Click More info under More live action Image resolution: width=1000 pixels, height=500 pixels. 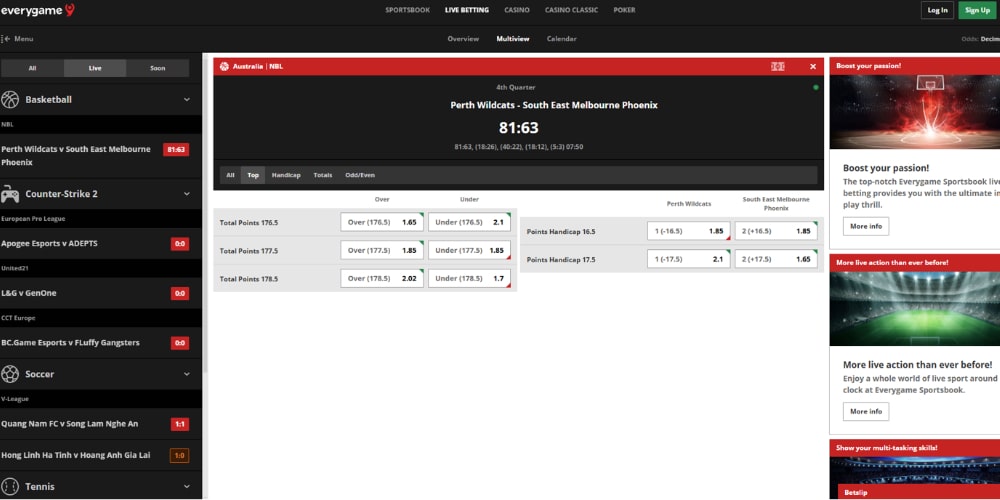point(866,411)
